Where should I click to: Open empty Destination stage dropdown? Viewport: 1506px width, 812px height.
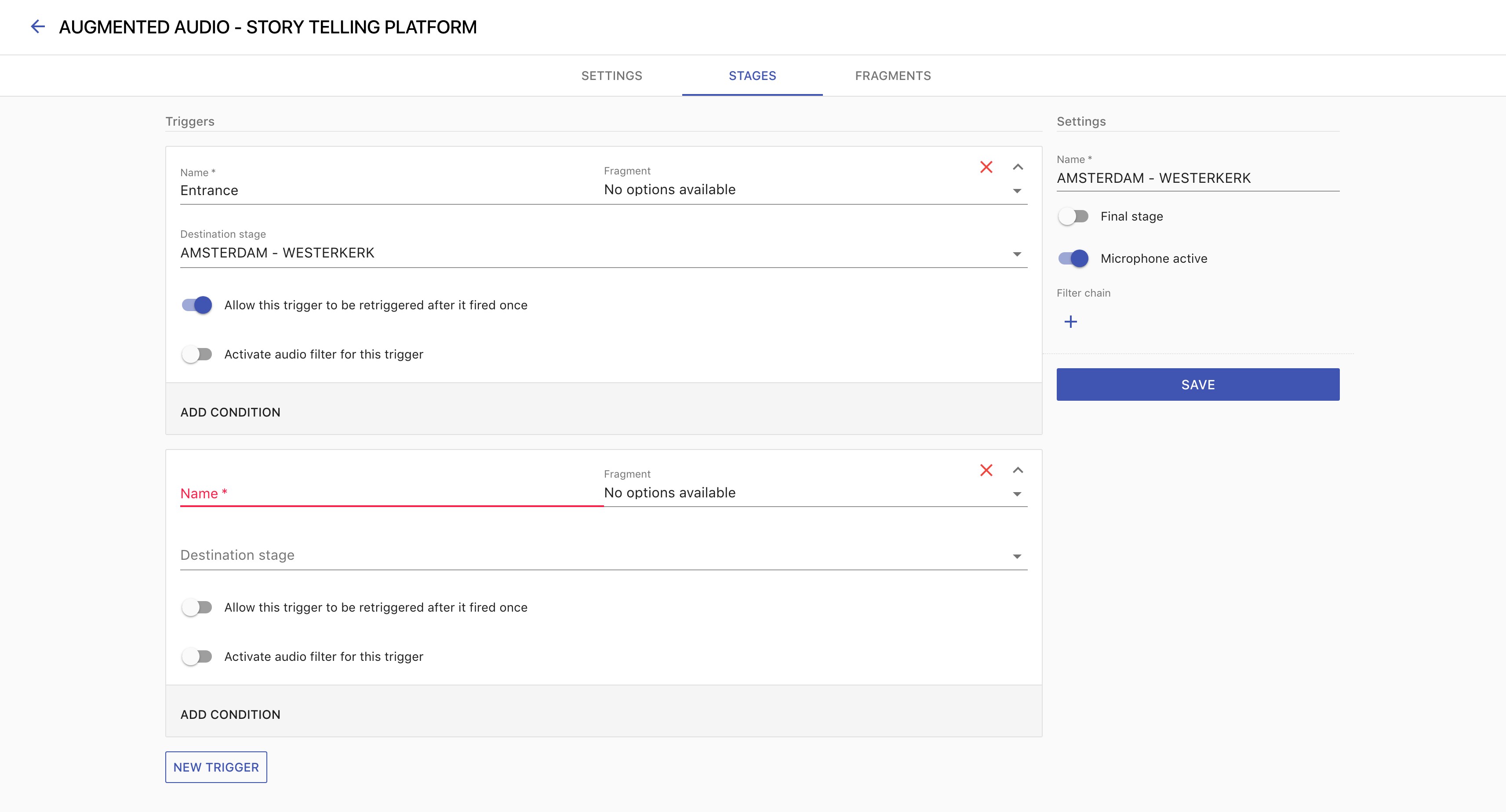point(603,555)
